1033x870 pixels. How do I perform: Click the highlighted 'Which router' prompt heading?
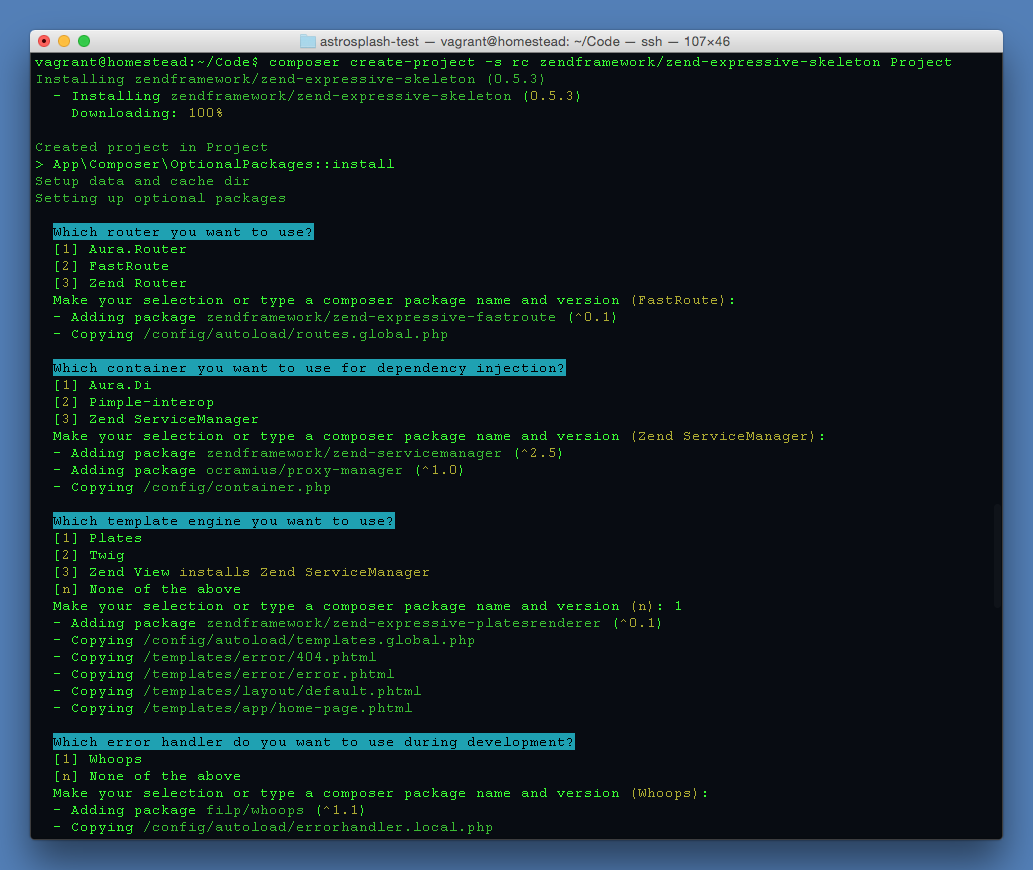(x=183, y=232)
